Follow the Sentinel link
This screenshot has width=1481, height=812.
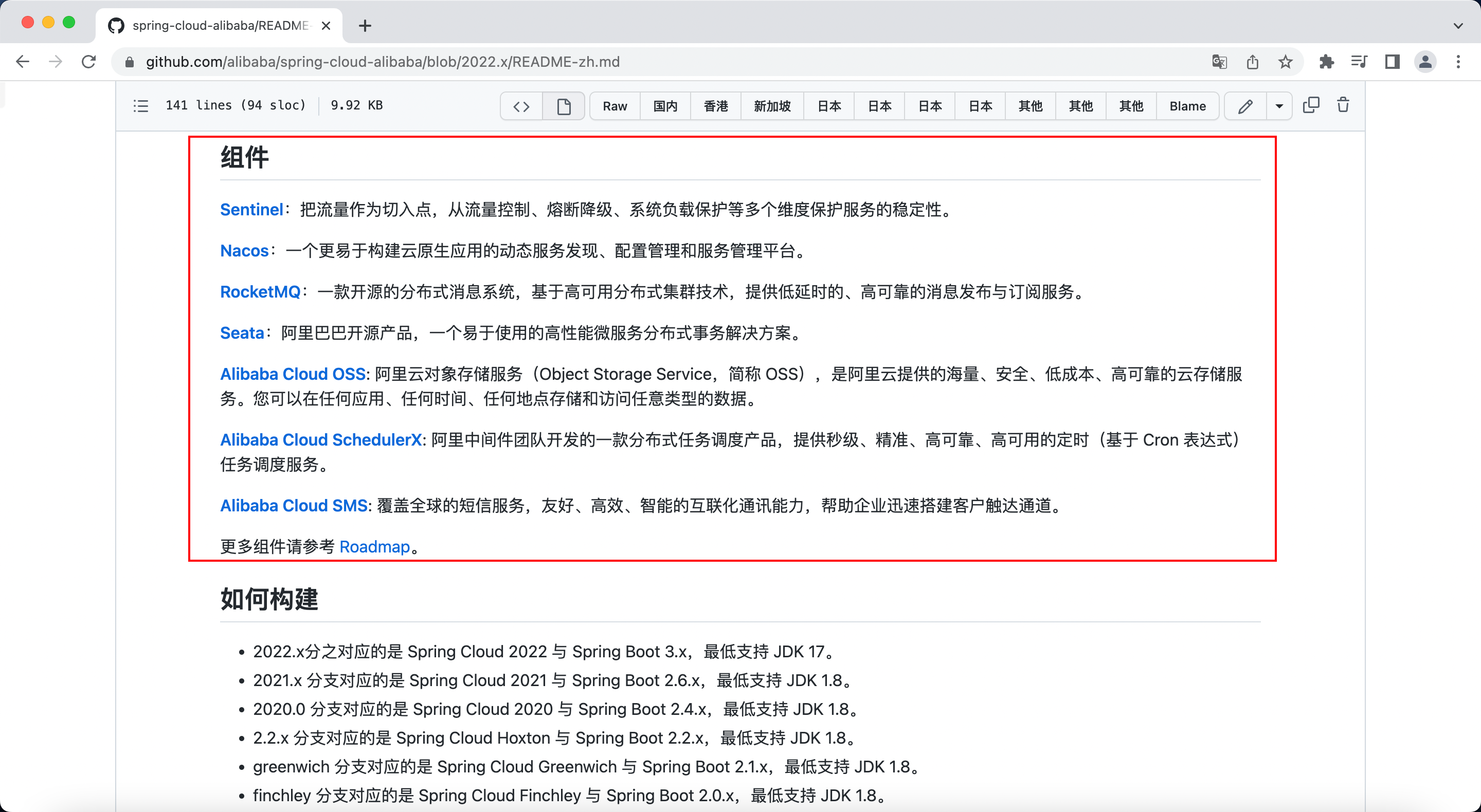pyautogui.click(x=252, y=209)
